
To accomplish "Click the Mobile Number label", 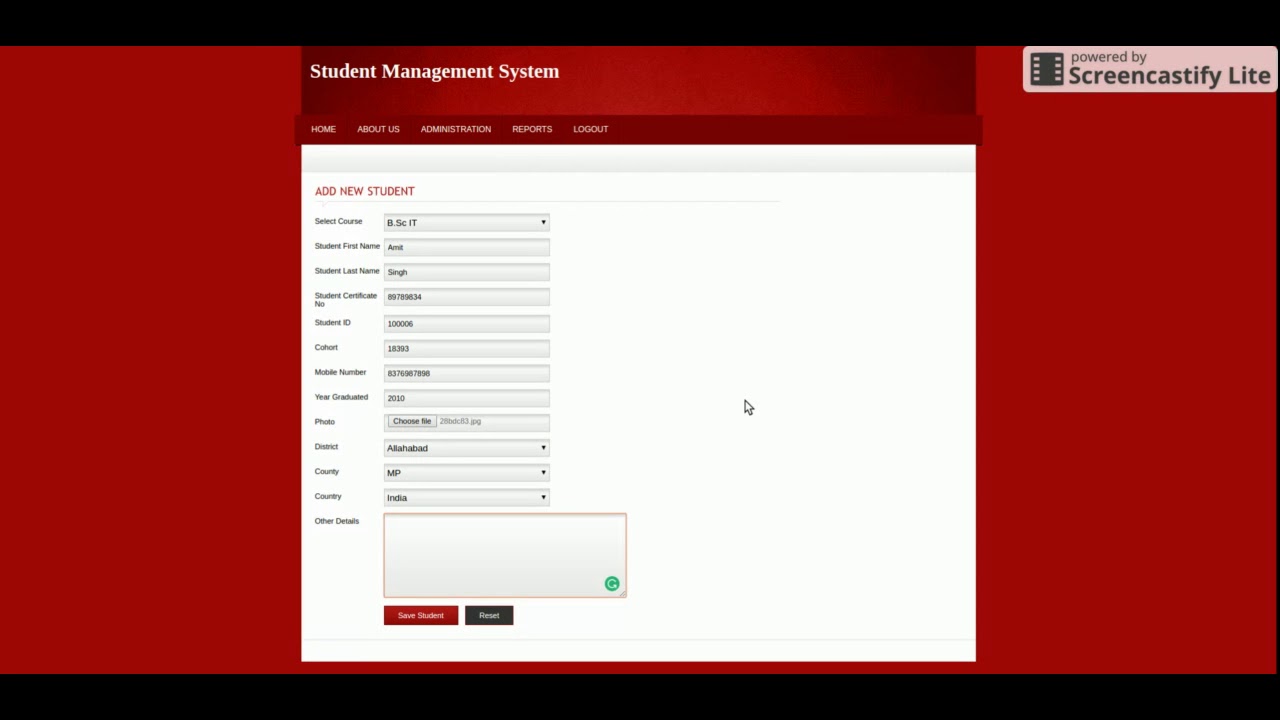I will click(340, 372).
